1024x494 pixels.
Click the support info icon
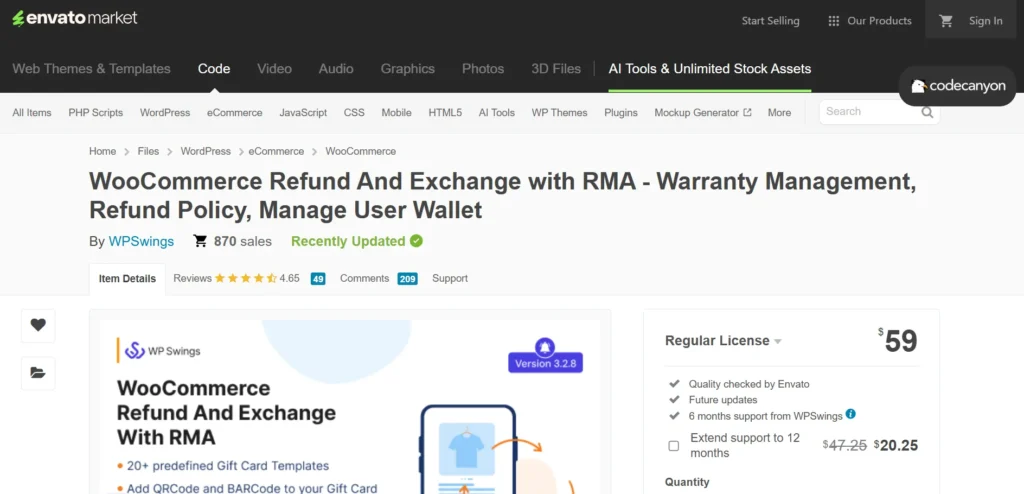coord(850,414)
